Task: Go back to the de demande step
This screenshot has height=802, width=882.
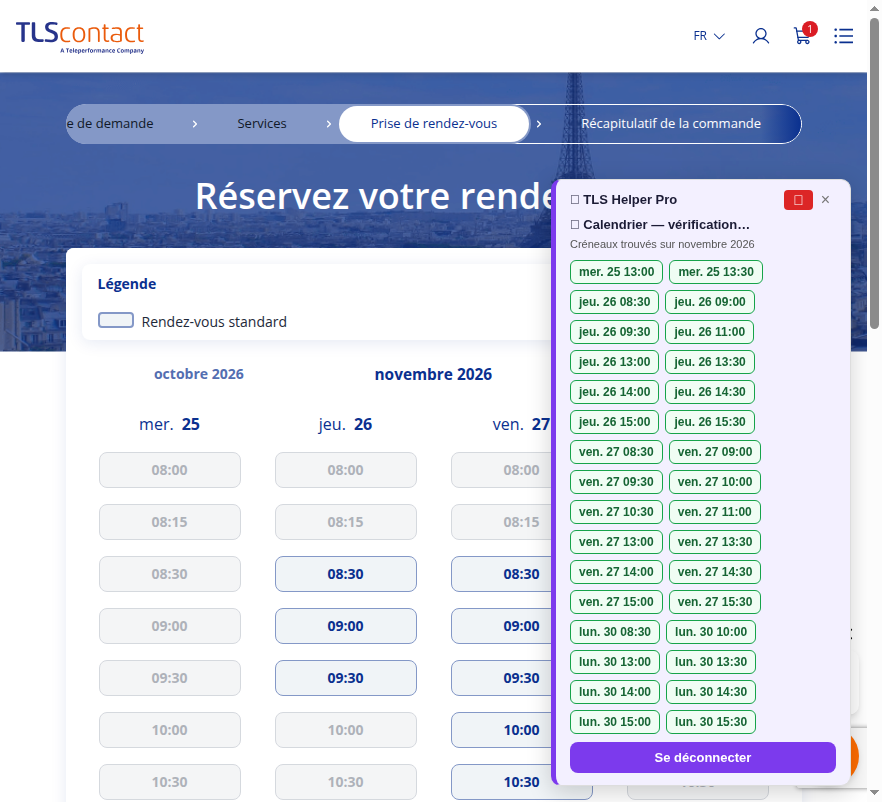Action: [110, 124]
